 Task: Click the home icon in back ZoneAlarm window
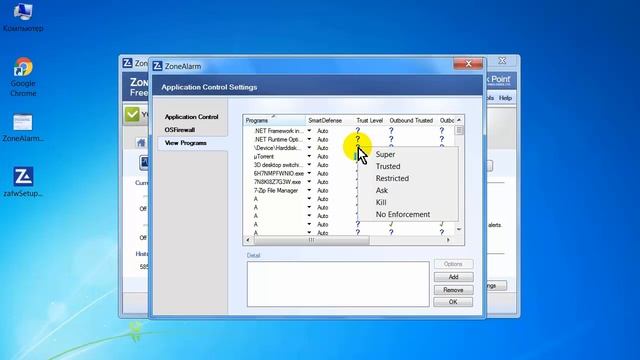[141, 142]
